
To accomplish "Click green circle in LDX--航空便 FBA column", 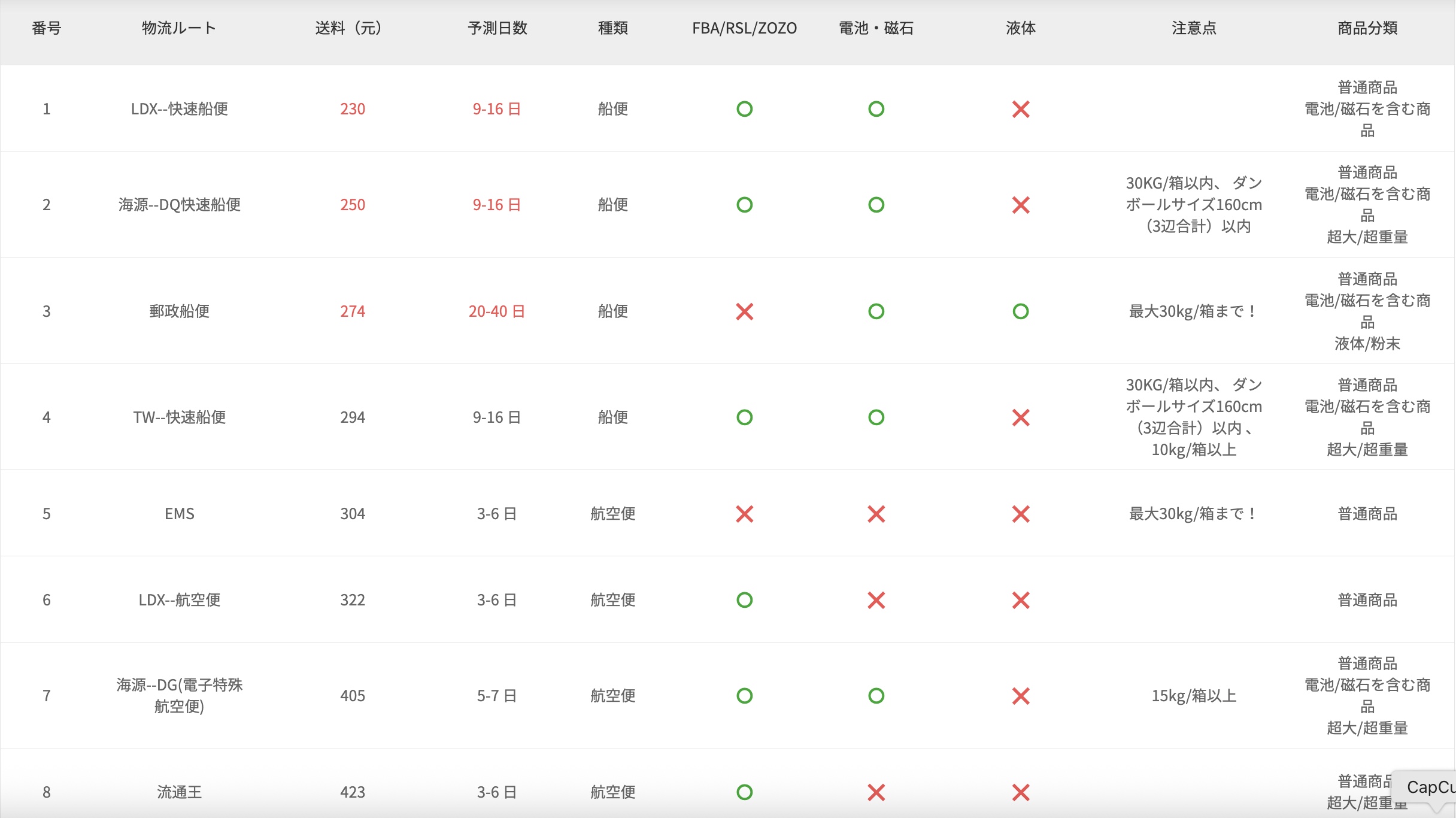I will coord(744,600).
